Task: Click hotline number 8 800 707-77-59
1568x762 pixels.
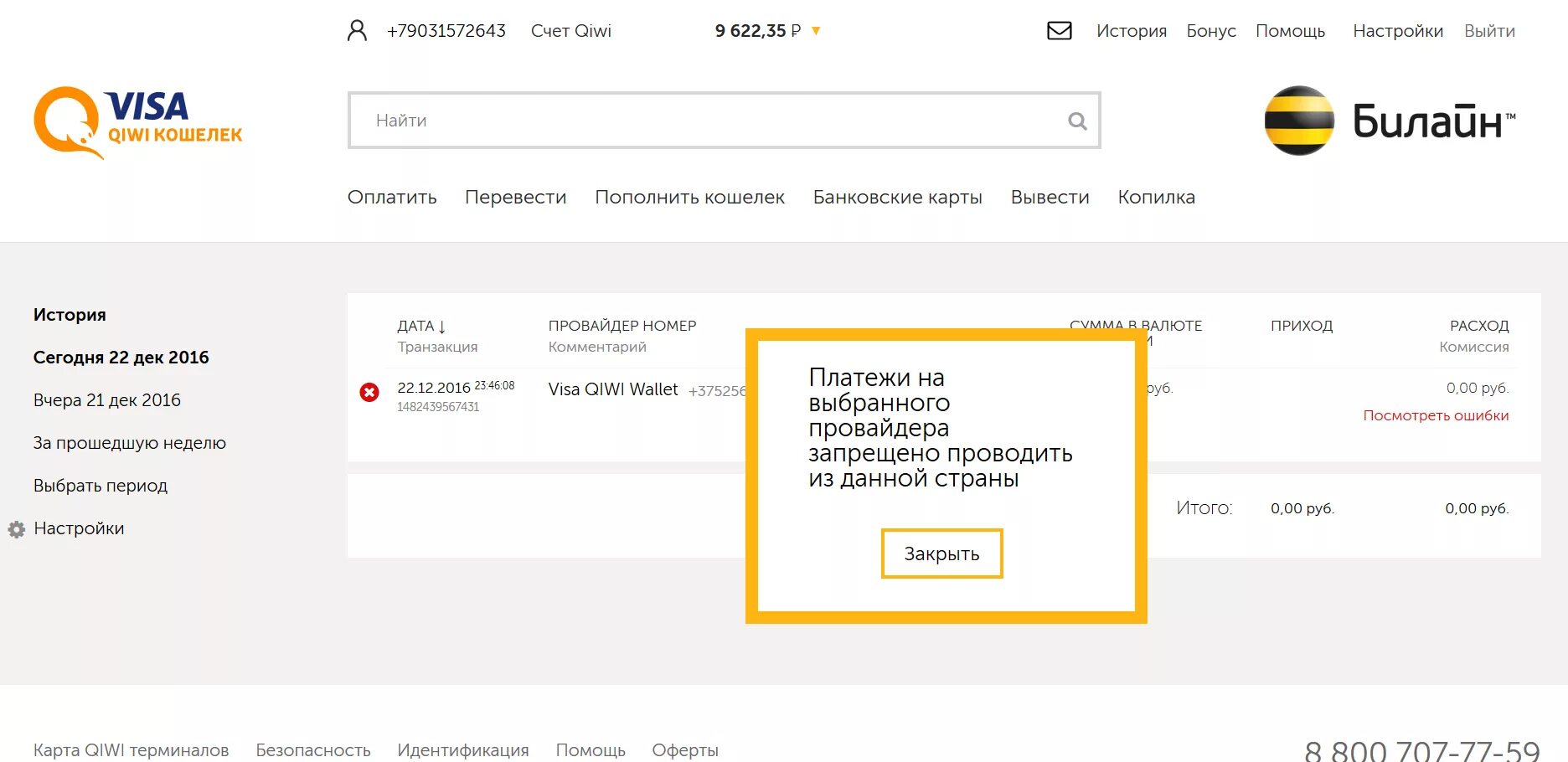Action: coord(1422,750)
